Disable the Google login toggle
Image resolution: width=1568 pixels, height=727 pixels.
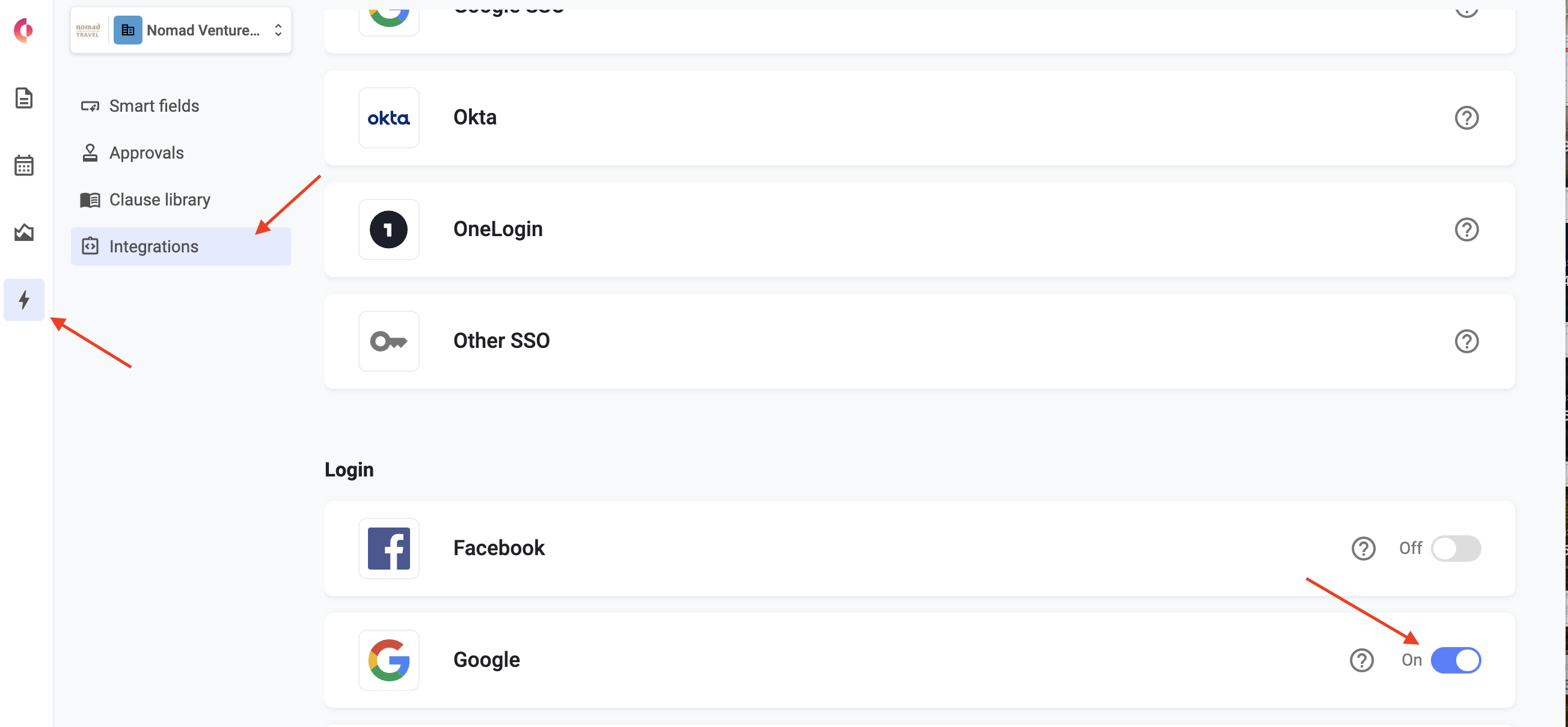[1456, 660]
